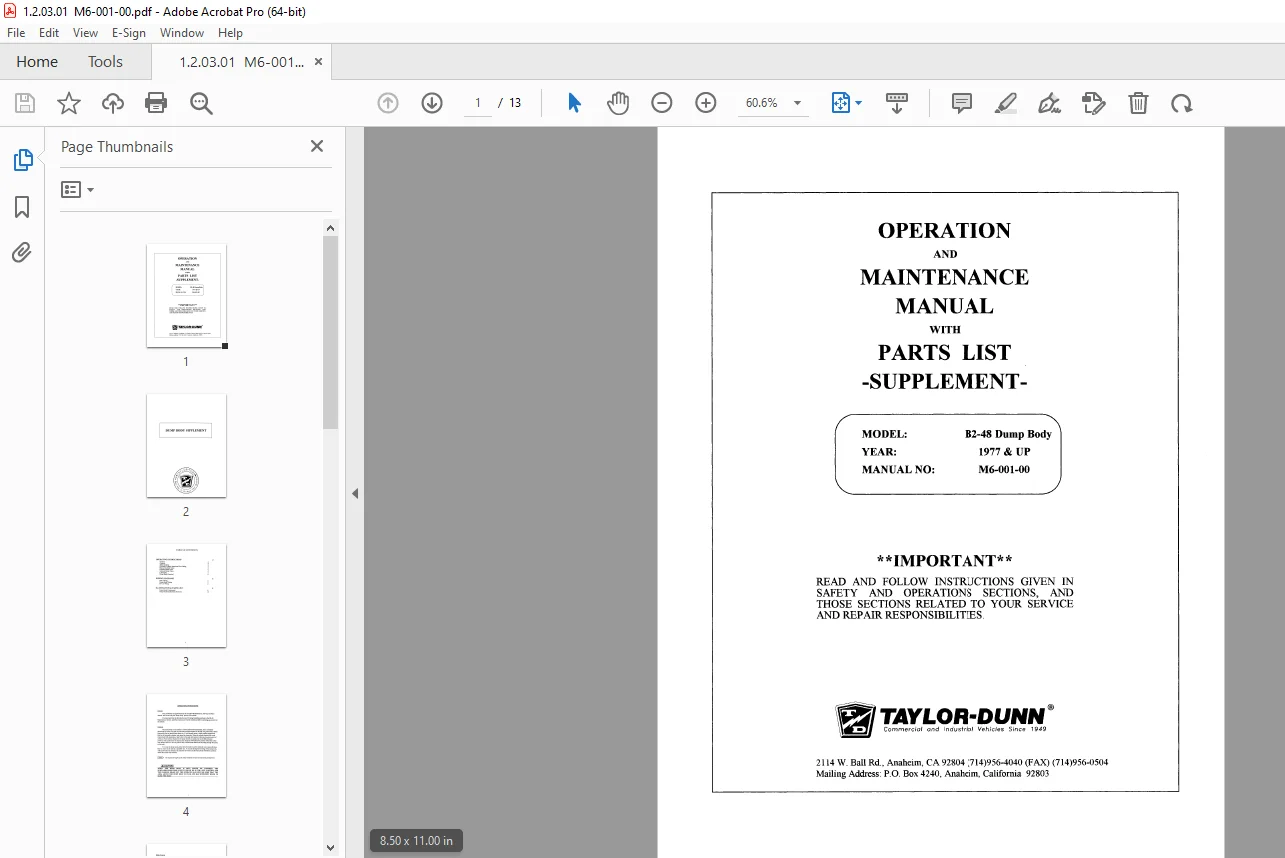Collapse the left navigation pane arrow
Viewport: 1285px width, 858px height.
tap(355, 493)
